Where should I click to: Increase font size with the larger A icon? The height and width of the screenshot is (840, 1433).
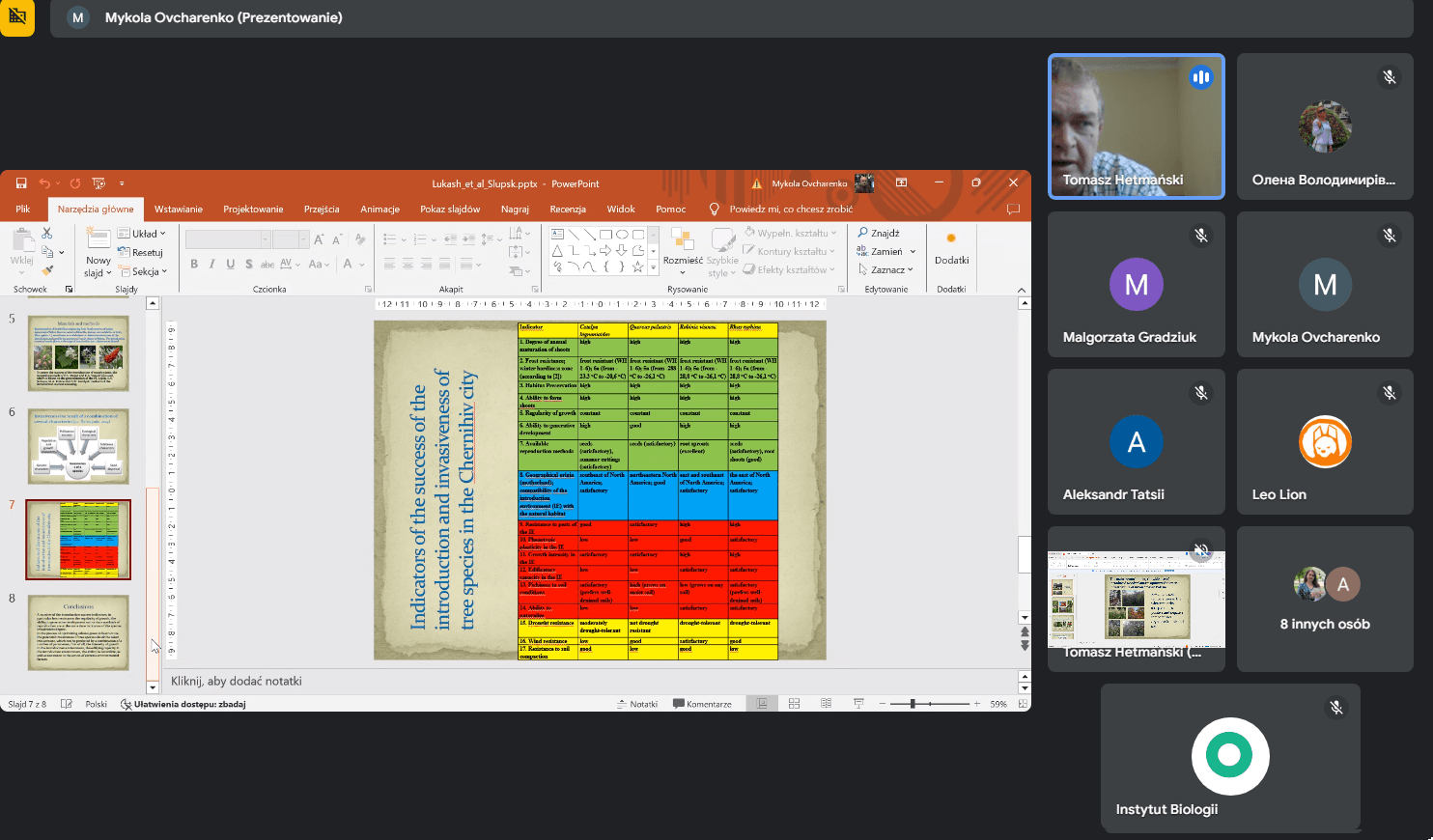[x=319, y=238]
